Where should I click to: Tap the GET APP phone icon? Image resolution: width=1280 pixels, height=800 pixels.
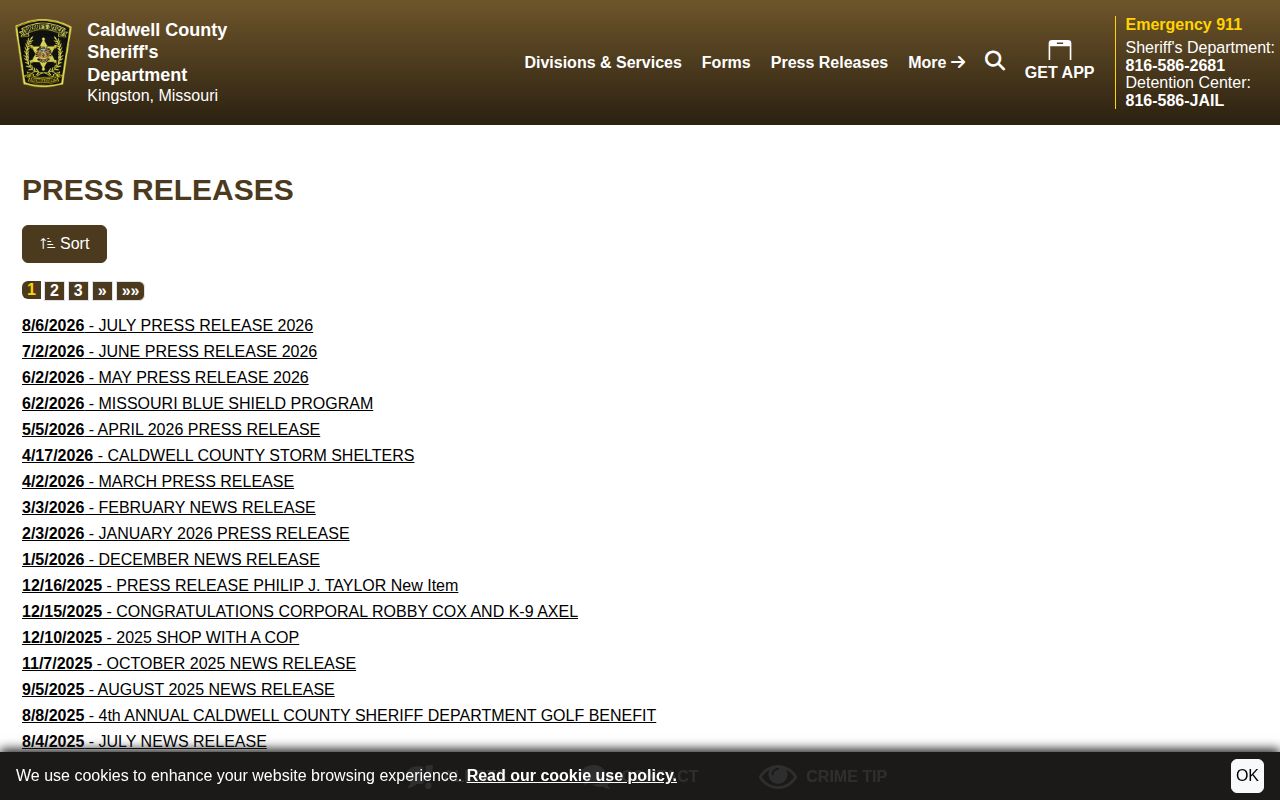[x=1059, y=50]
